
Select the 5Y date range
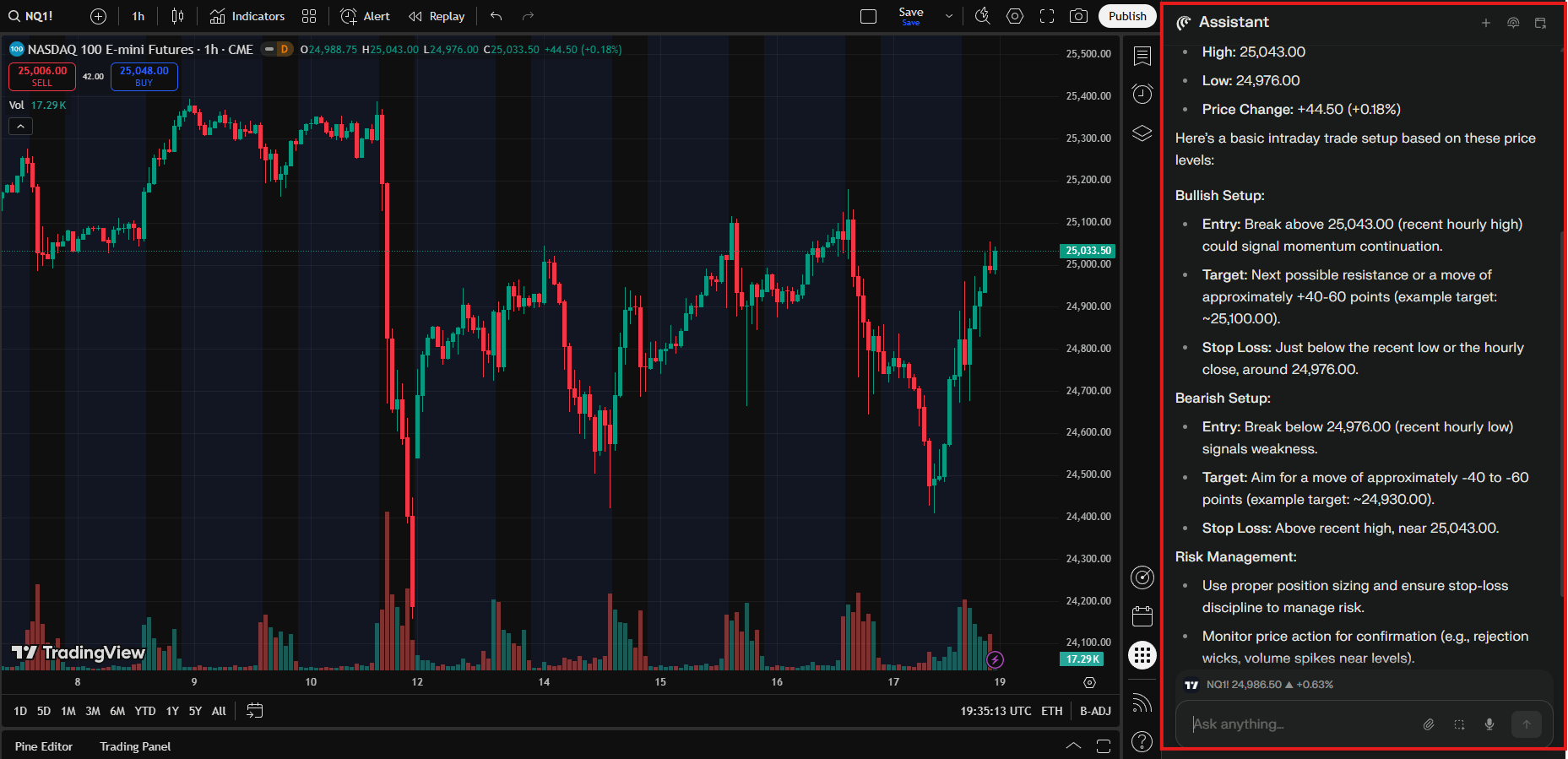point(195,711)
